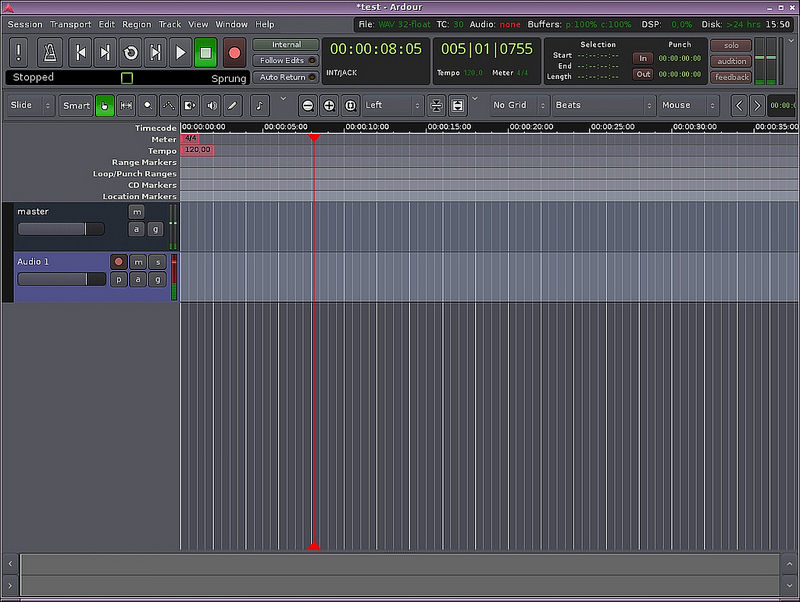The height and width of the screenshot is (602, 800).
Task: Select the Draw pencil tool
Action: tap(232, 105)
